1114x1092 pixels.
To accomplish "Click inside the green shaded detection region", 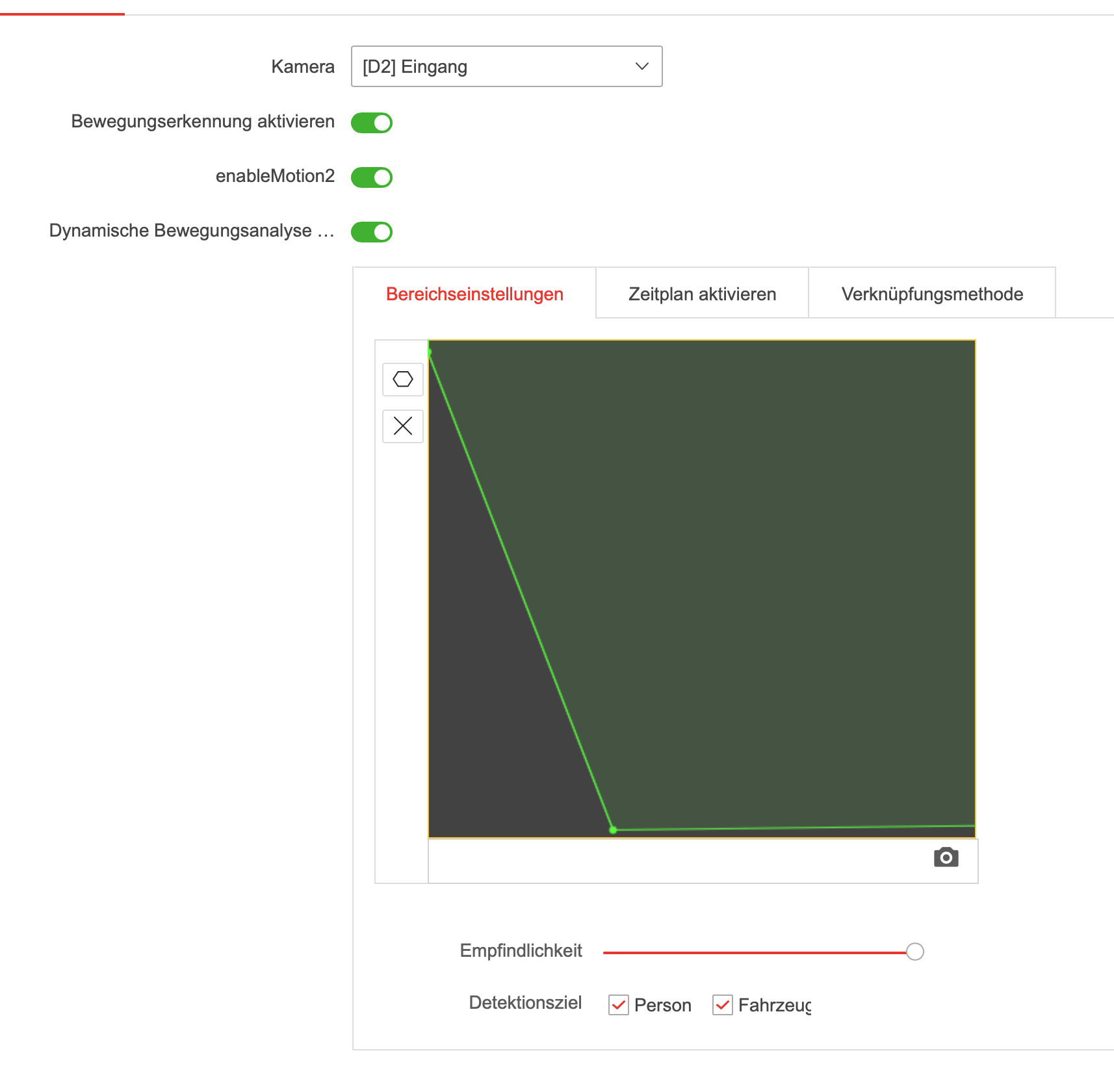I will click(747, 552).
